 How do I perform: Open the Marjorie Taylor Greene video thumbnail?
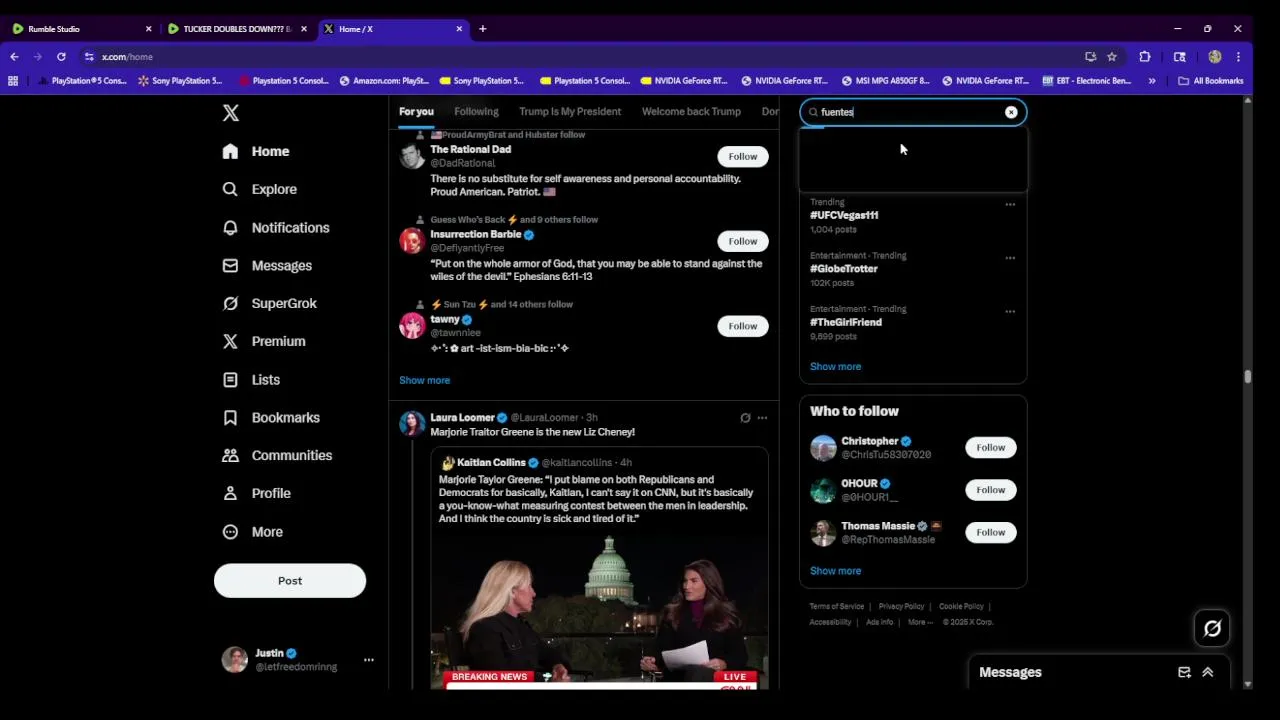point(600,610)
